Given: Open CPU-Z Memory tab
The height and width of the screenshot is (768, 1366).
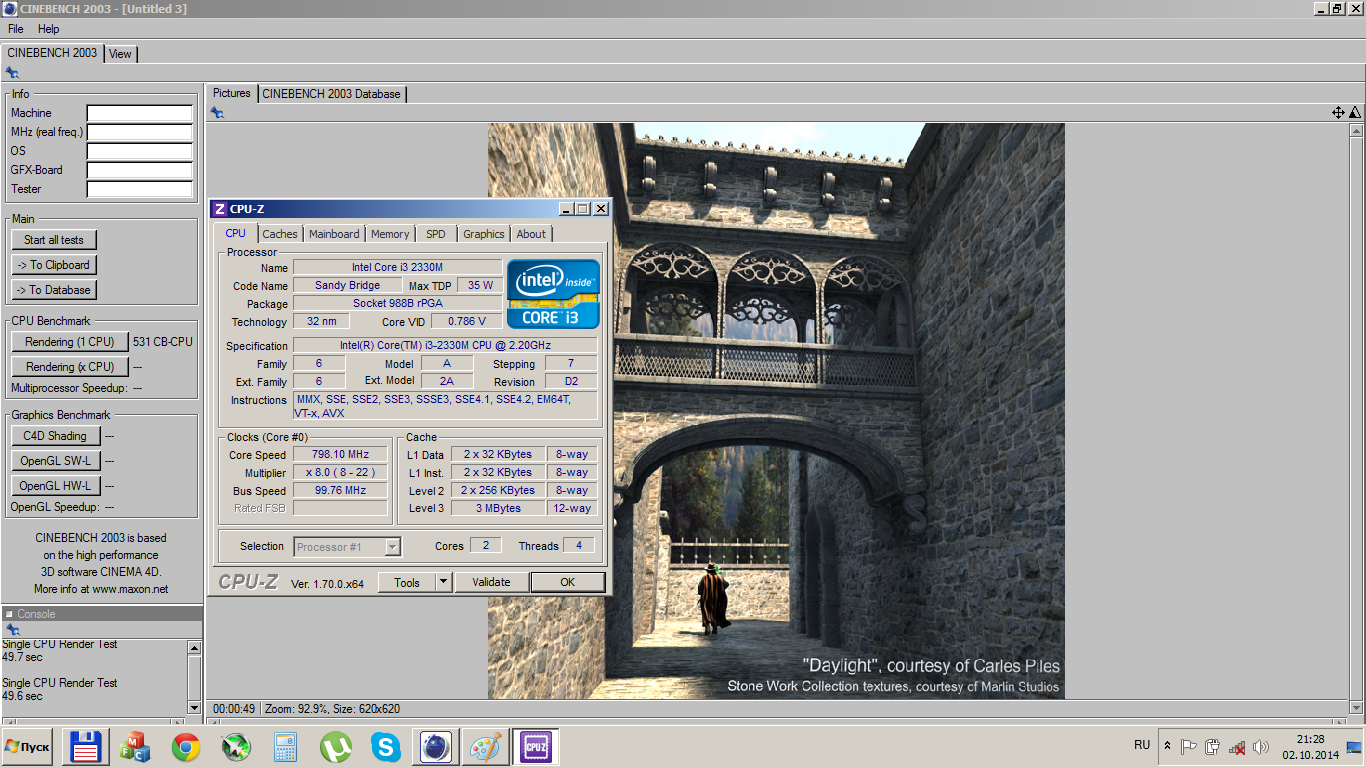Looking at the screenshot, I should point(390,234).
